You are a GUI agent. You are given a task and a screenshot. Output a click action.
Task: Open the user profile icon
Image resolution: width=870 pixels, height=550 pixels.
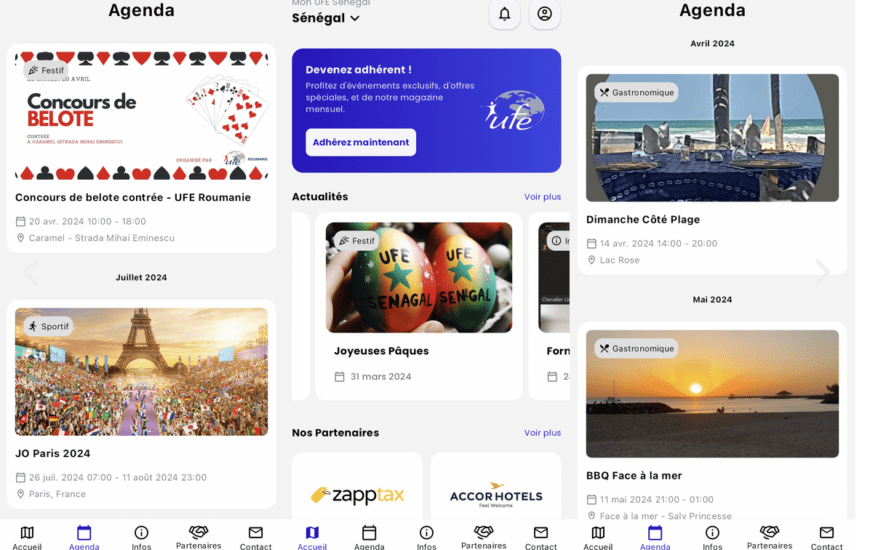coord(544,14)
